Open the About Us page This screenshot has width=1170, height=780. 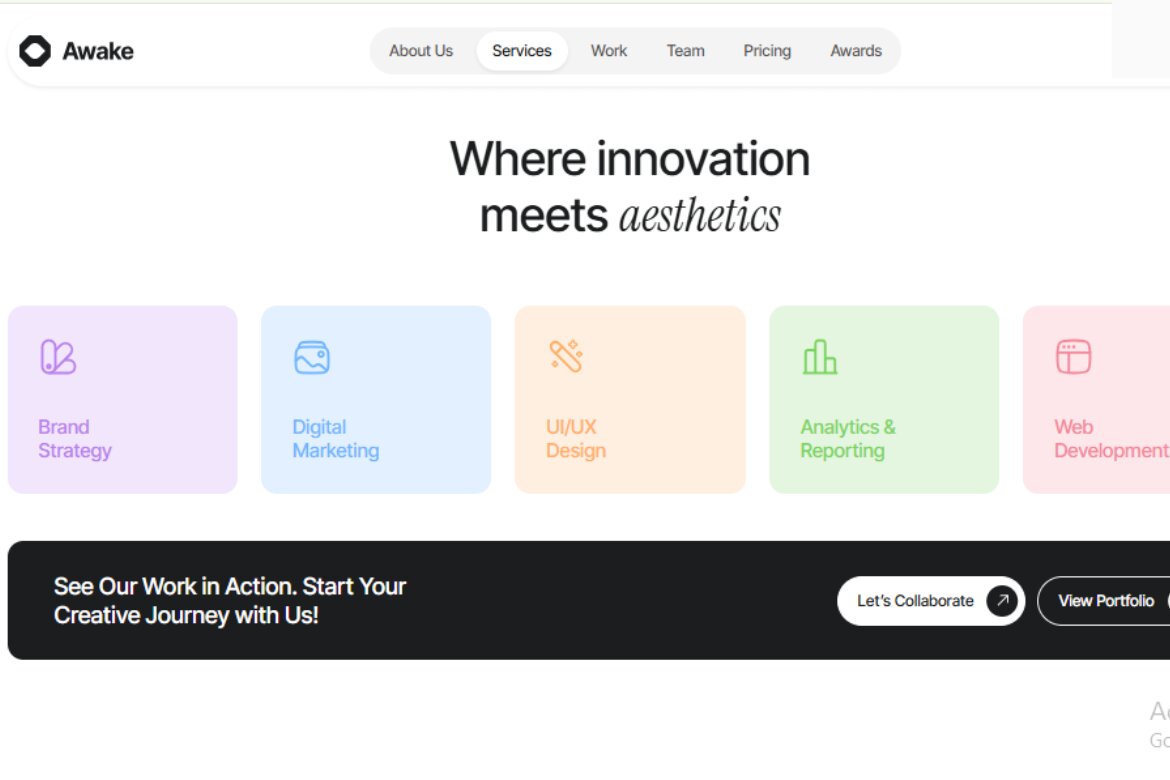(x=421, y=50)
